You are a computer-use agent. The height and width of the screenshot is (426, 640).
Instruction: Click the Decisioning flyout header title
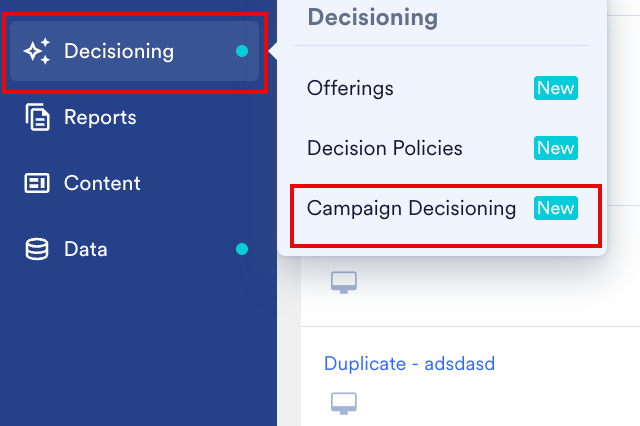click(372, 17)
